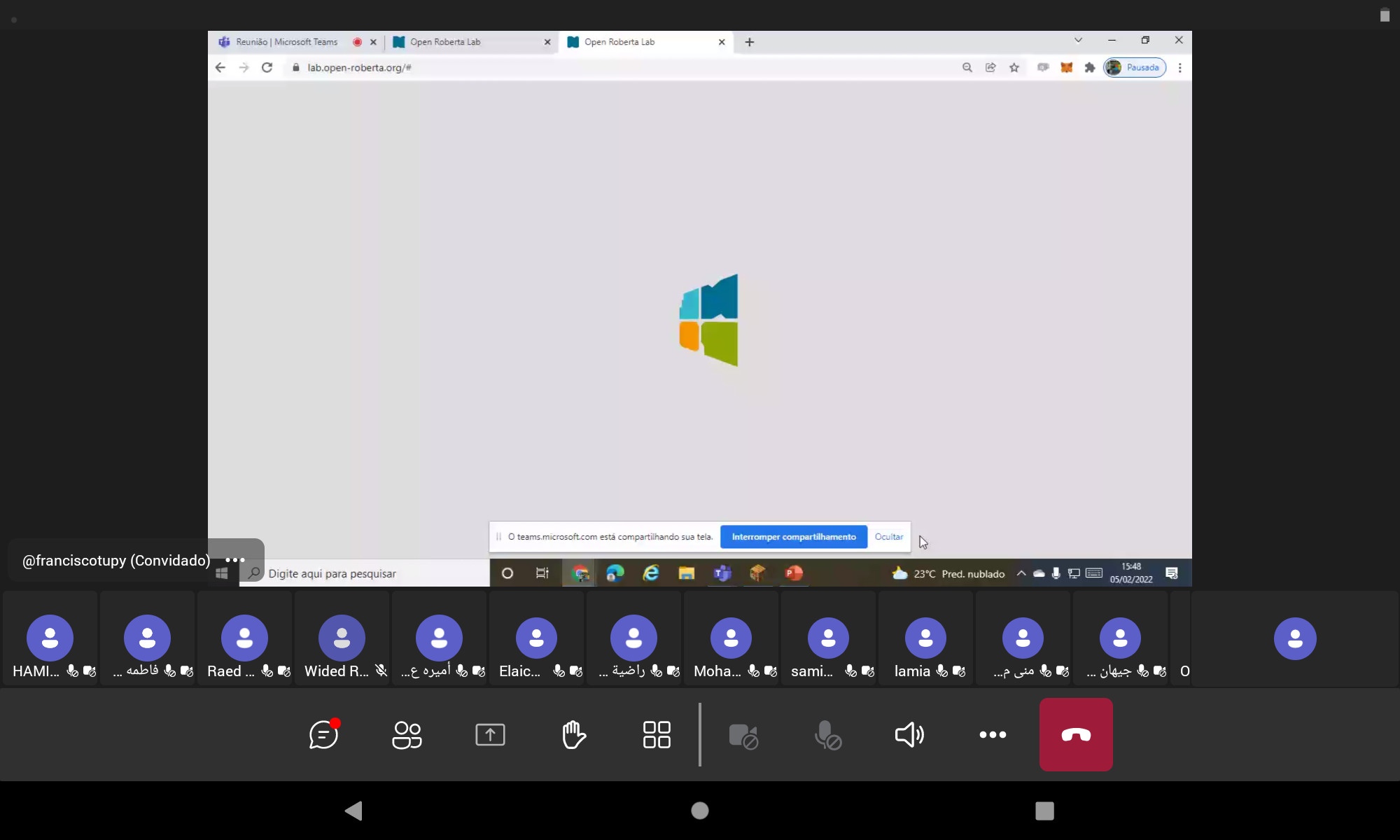Image resolution: width=1400 pixels, height=840 pixels.
Task: Open Microsoft Teams from the taskbar
Action: tap(722, 573)
